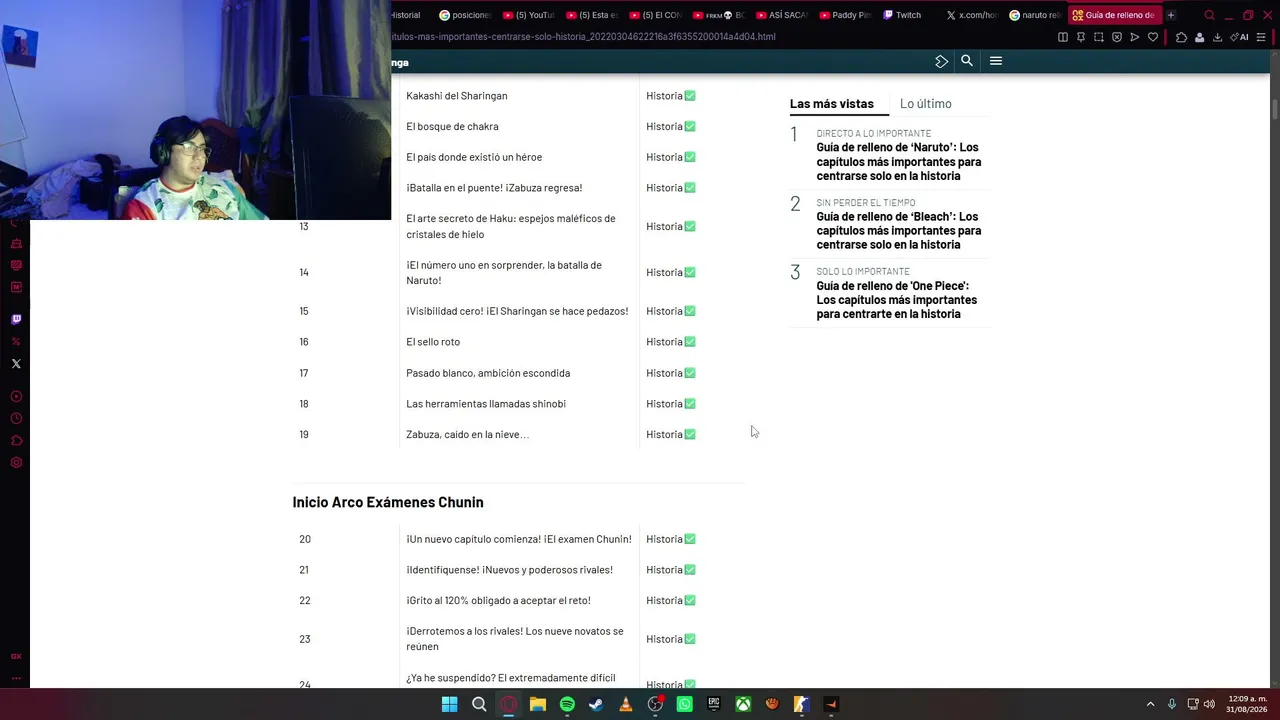This screenshot has width=1280, height=720.
Task: Switch to the 'naruto' Google search tab
Action: [x=1035, y=15]
